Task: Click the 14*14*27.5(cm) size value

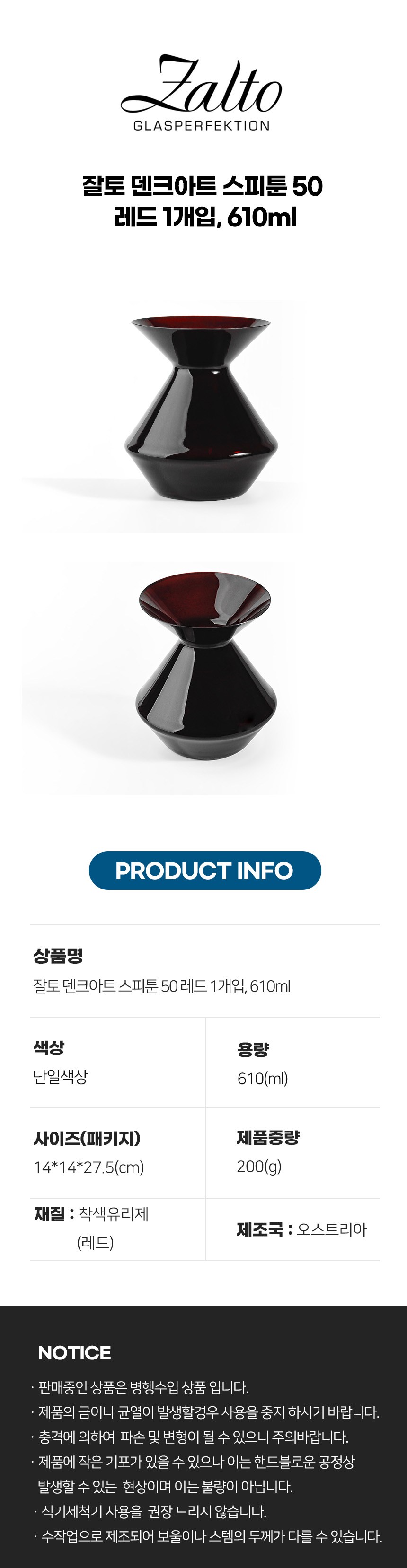Action: point(89,1167)
